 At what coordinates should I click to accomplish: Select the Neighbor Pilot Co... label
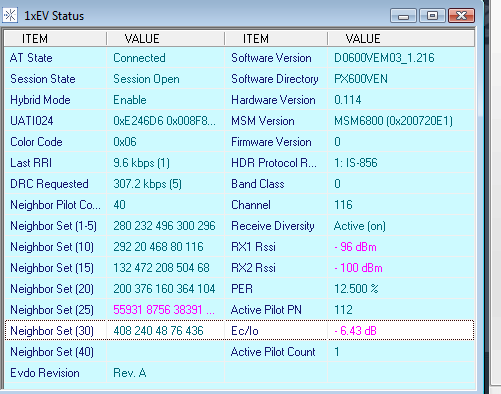coord(55,205)
